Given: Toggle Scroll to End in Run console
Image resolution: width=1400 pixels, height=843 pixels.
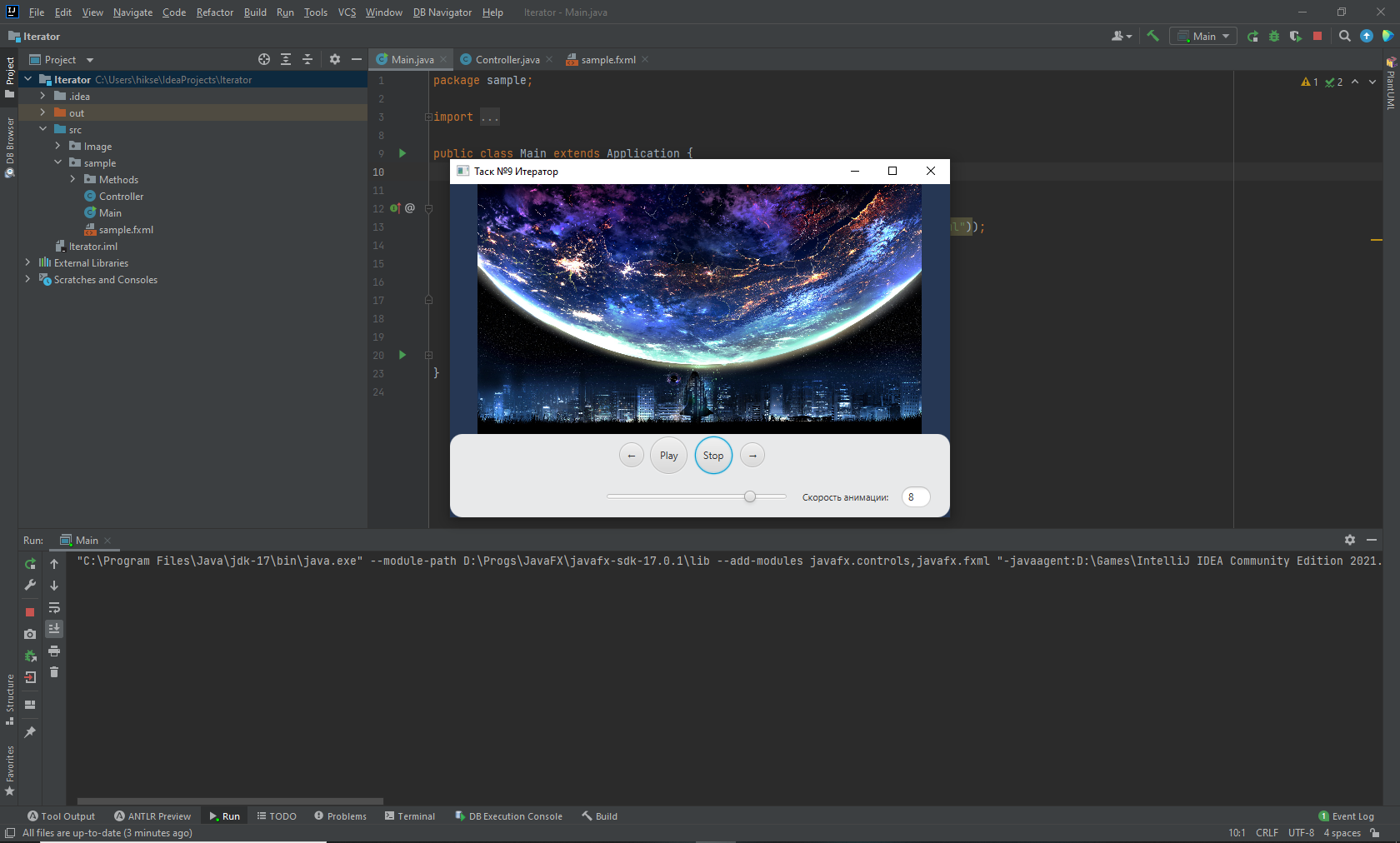Looking at the screenshot, I should pyautogui.click(x=54, y=629).
